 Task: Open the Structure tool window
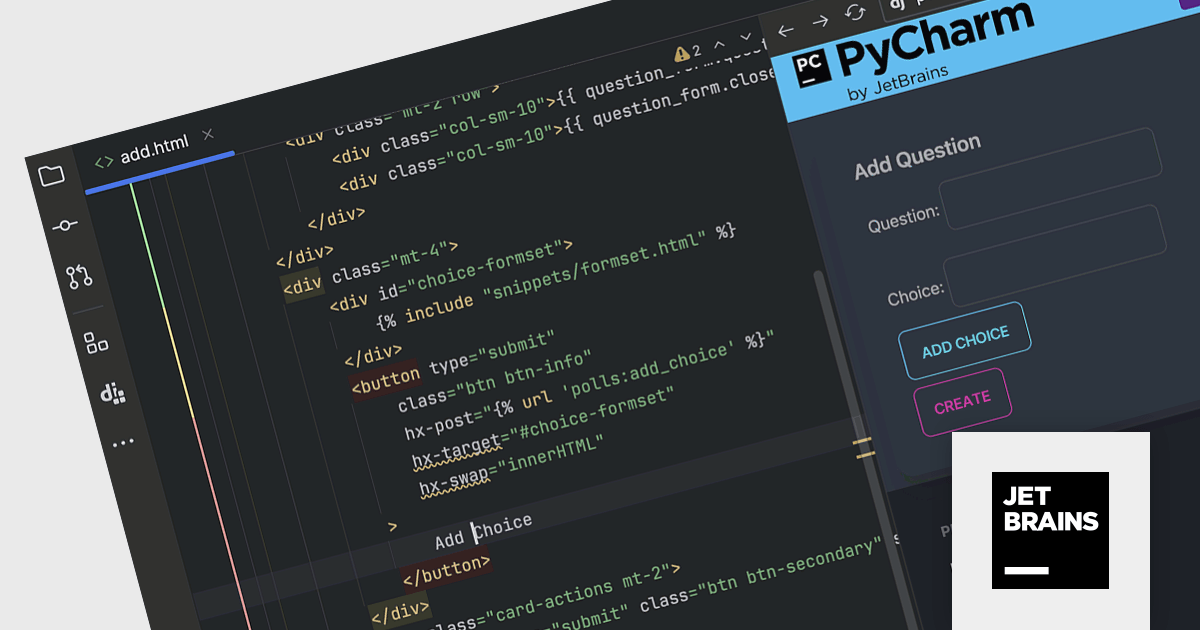96,343
